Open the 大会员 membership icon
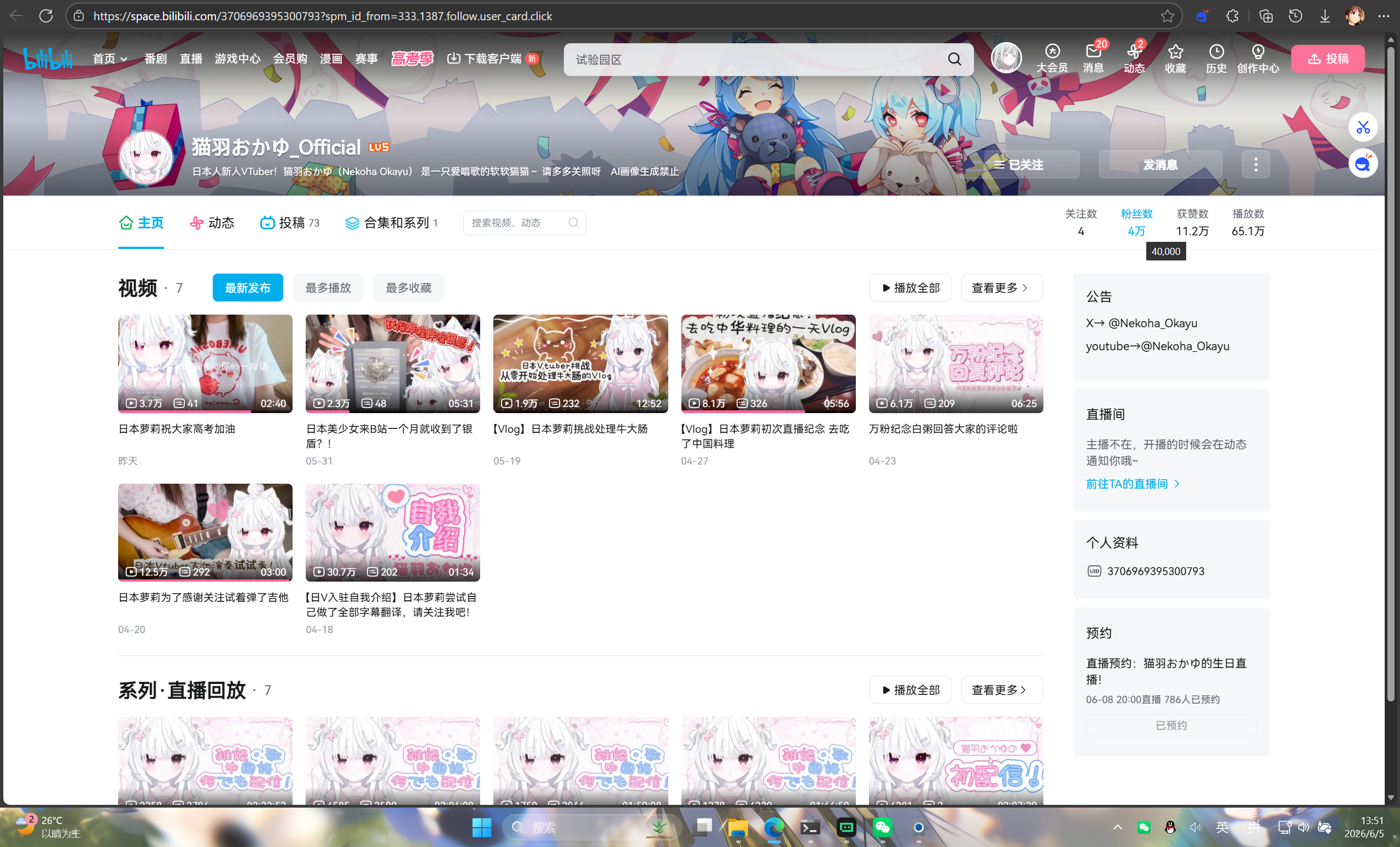Image resolution: width=1400 pixels, height=847 pixels. pos(1052,59)
